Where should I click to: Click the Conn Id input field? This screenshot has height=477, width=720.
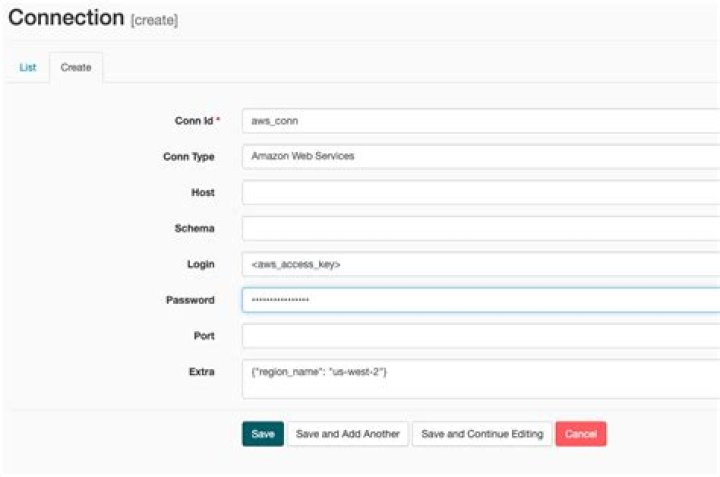tap(480, 120)
